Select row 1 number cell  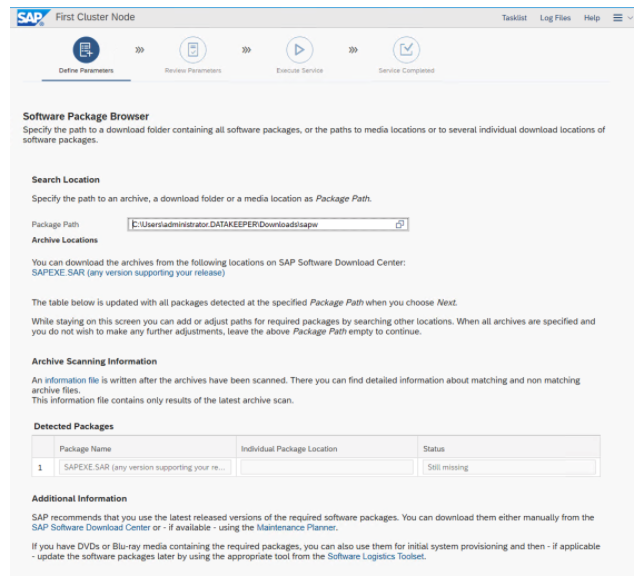click(x=40, y=467)
